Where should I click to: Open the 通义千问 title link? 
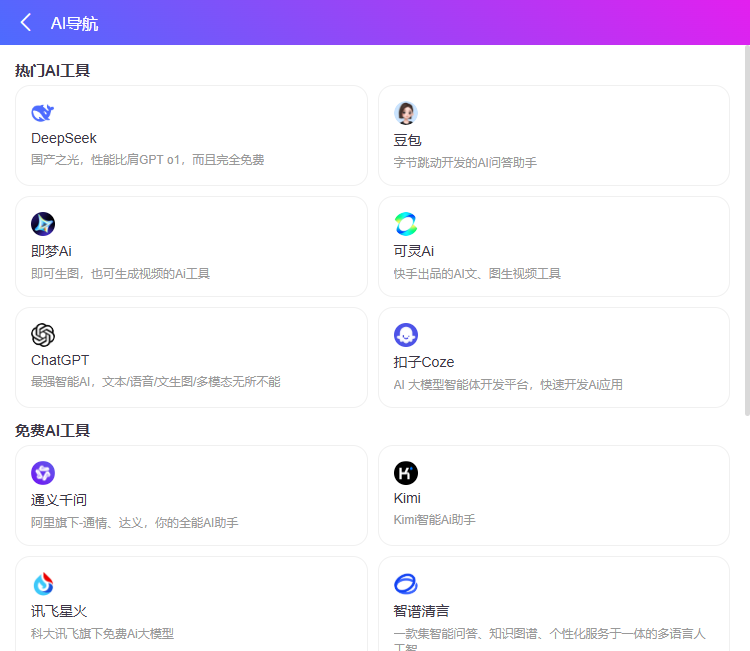click(x=59, y=500)
